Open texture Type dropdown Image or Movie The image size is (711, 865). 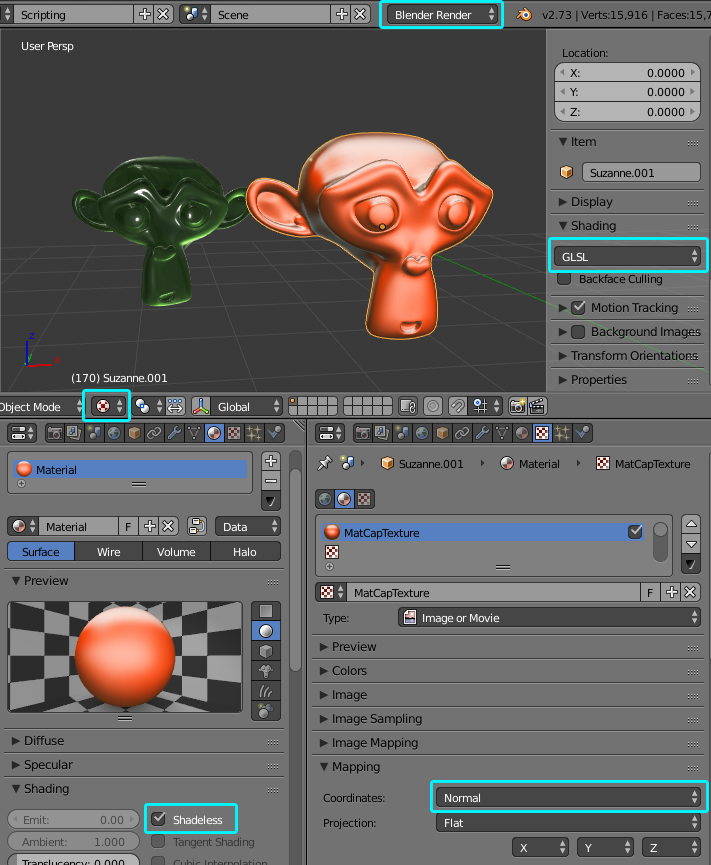pos(549,617)
